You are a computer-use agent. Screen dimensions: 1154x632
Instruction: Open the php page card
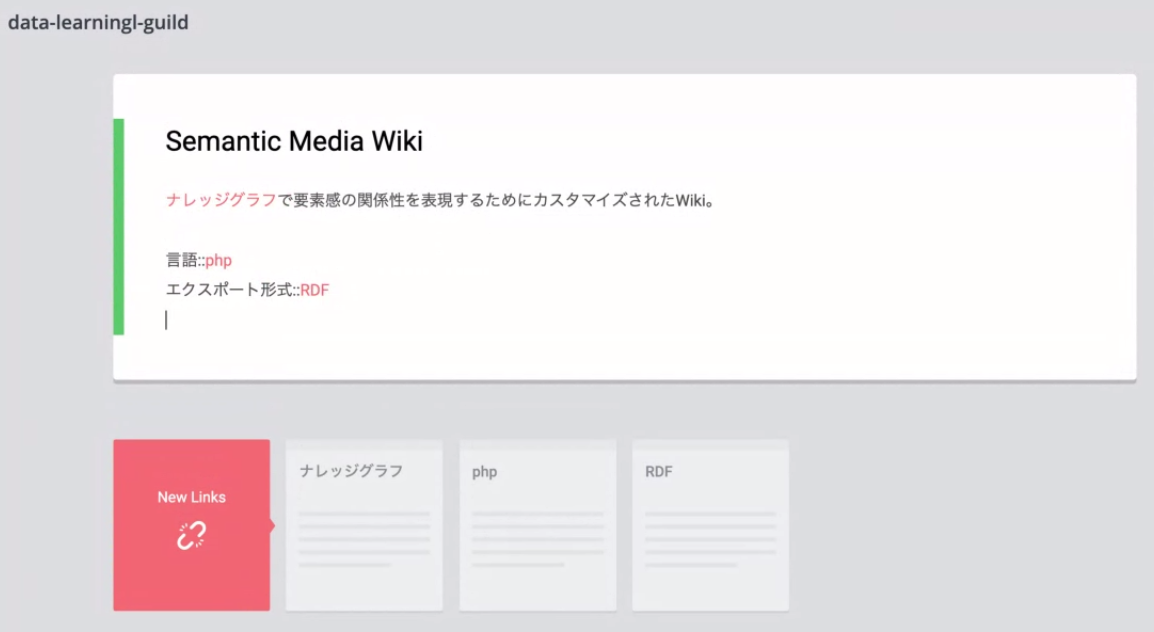[538, 525]
